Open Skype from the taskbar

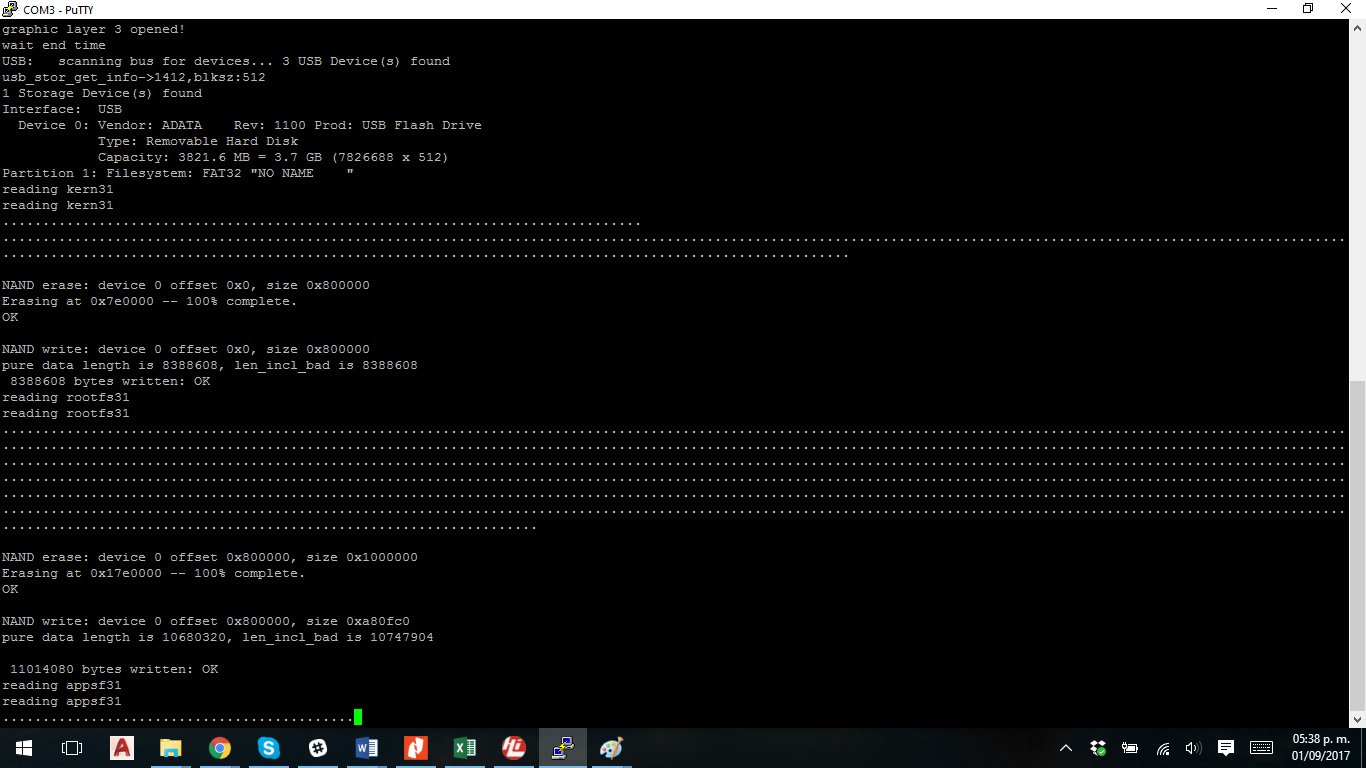(268, 748)
